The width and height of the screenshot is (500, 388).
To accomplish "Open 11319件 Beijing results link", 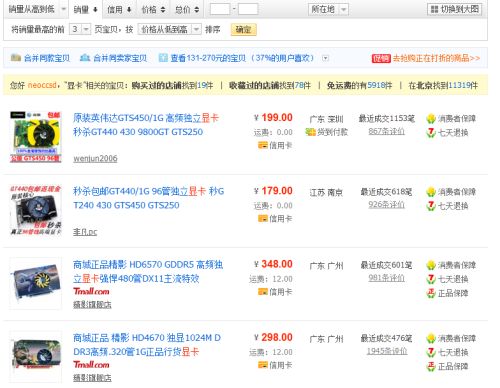I will click(x=463, y=85).
